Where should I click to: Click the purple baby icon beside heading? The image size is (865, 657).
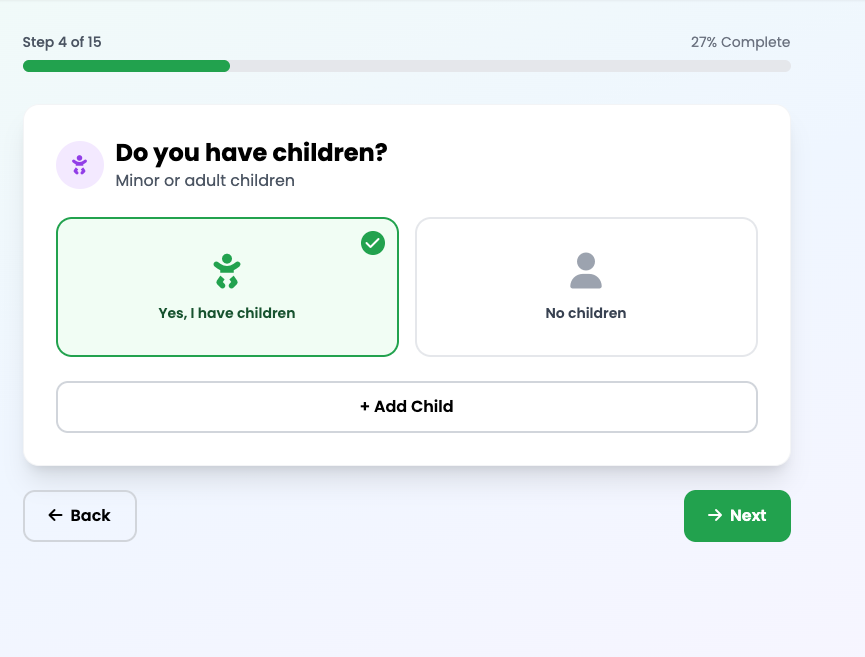(80, 165)
